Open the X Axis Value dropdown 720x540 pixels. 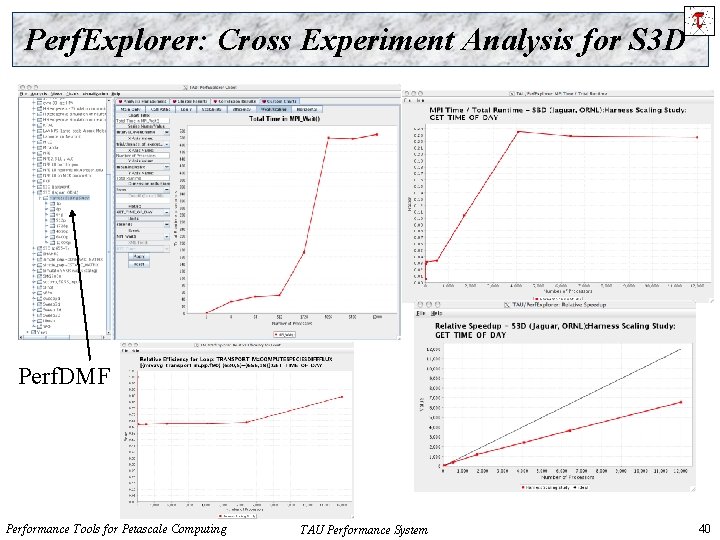[x=142, y=144]
